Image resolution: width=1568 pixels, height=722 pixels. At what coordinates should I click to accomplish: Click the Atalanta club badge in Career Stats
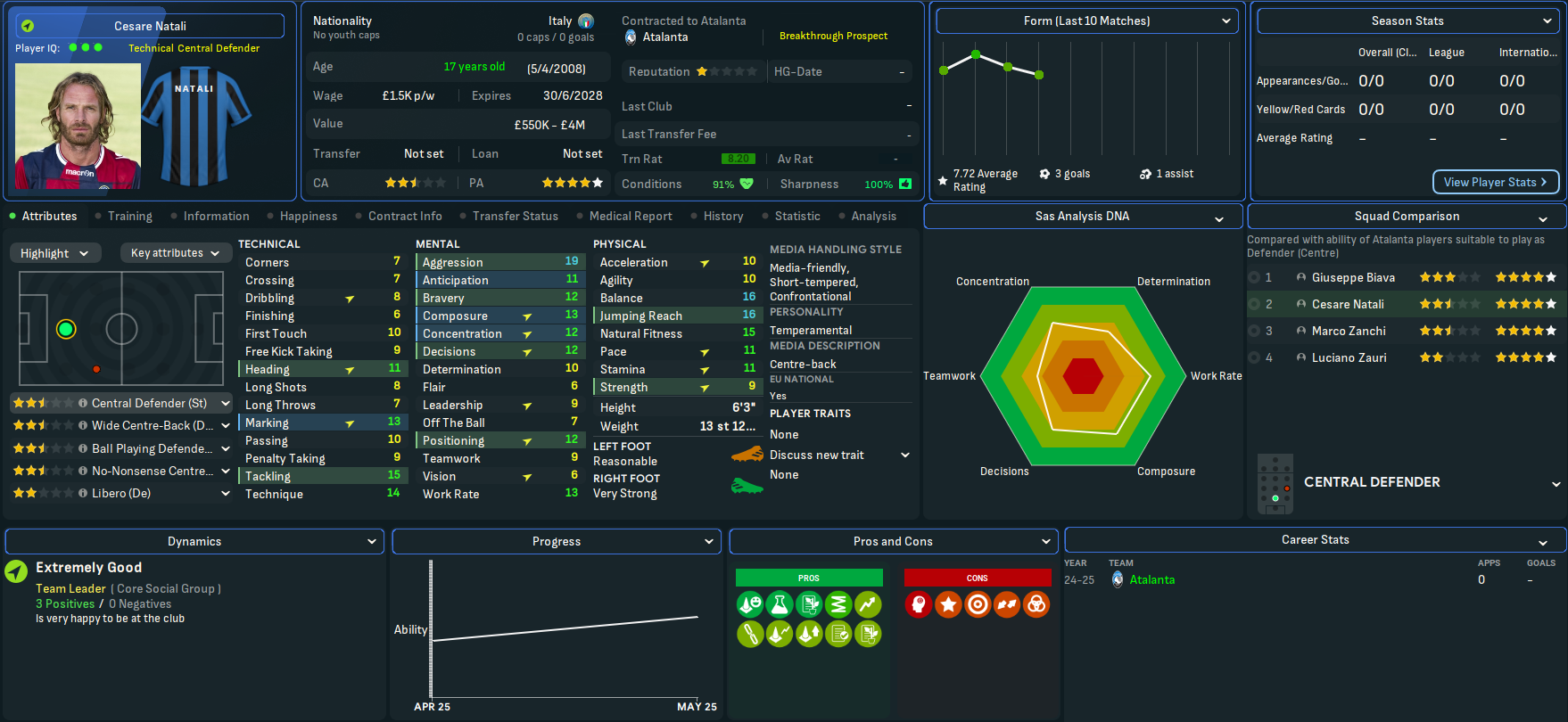pos(1118,579)
